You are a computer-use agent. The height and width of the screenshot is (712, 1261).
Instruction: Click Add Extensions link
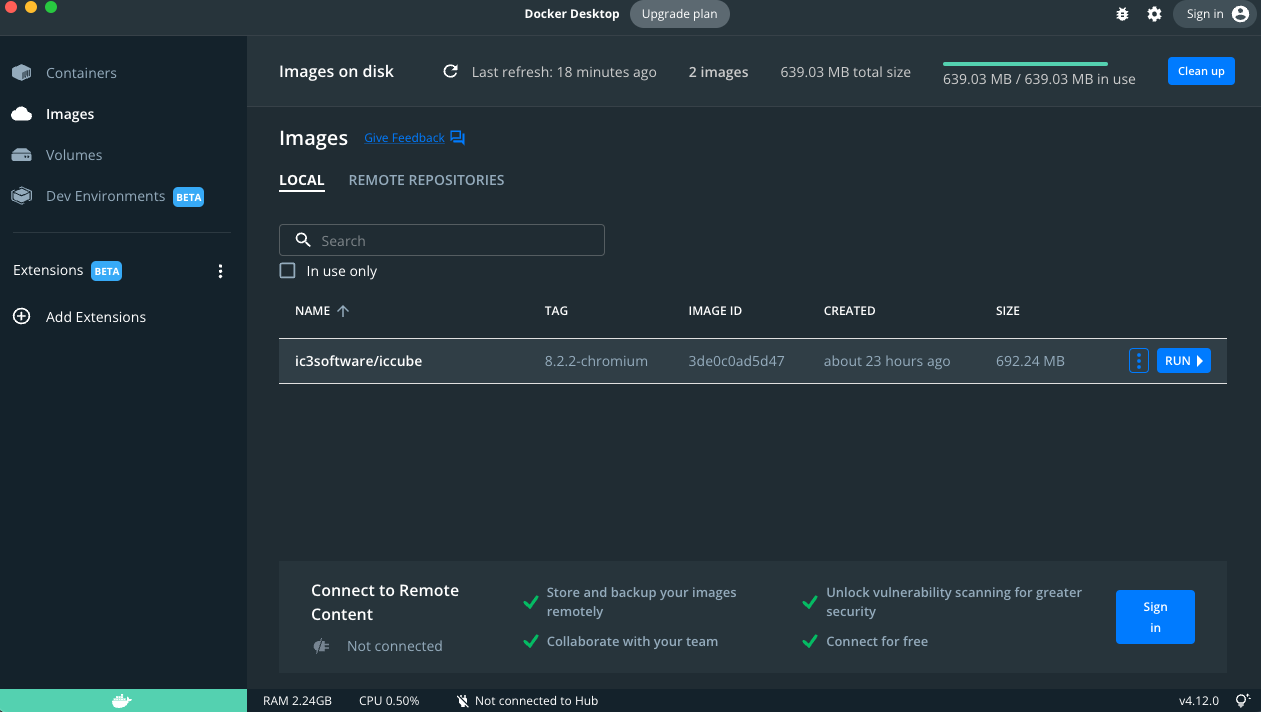coord(96,317)
